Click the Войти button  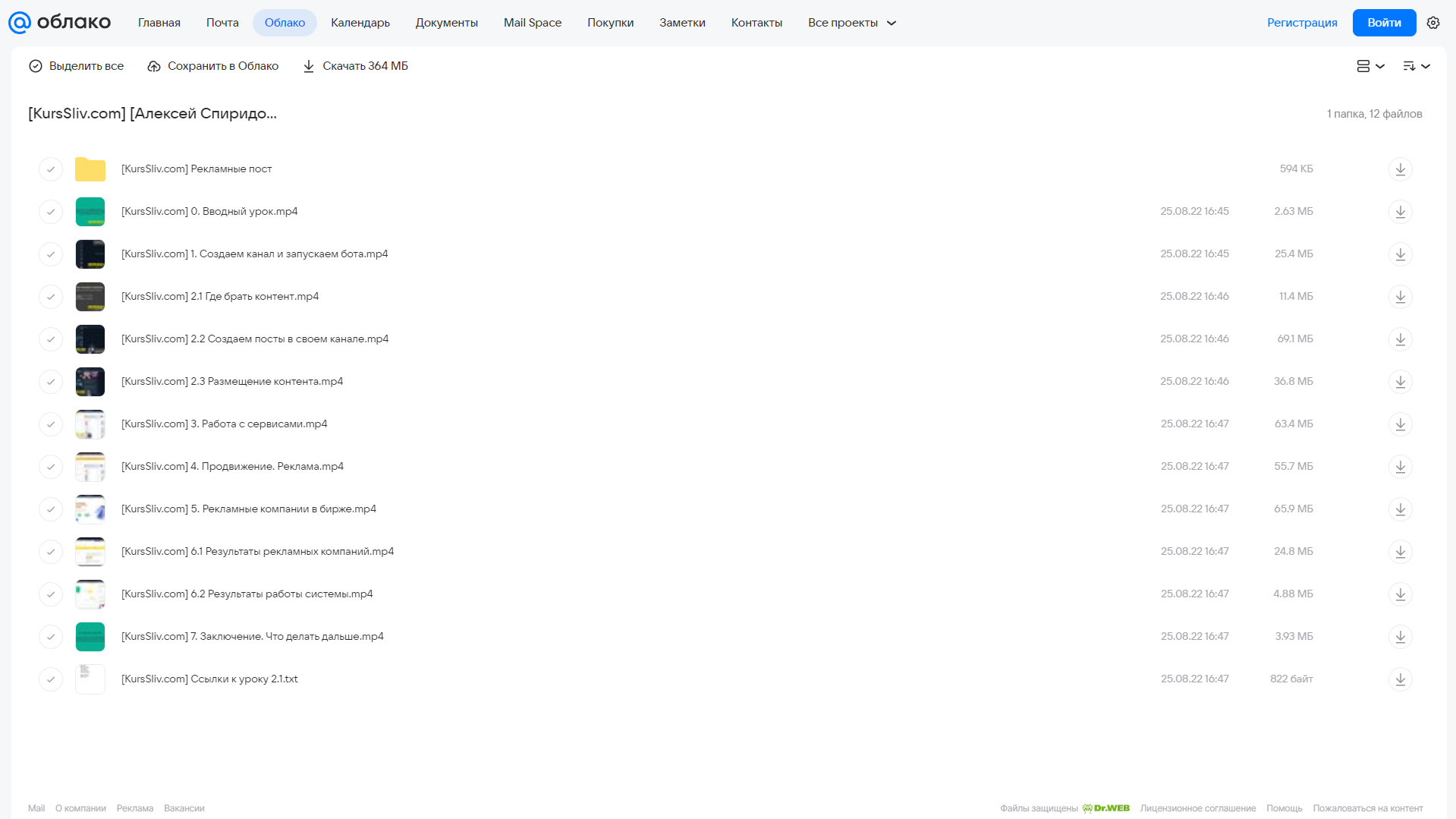click(1384, 23)
